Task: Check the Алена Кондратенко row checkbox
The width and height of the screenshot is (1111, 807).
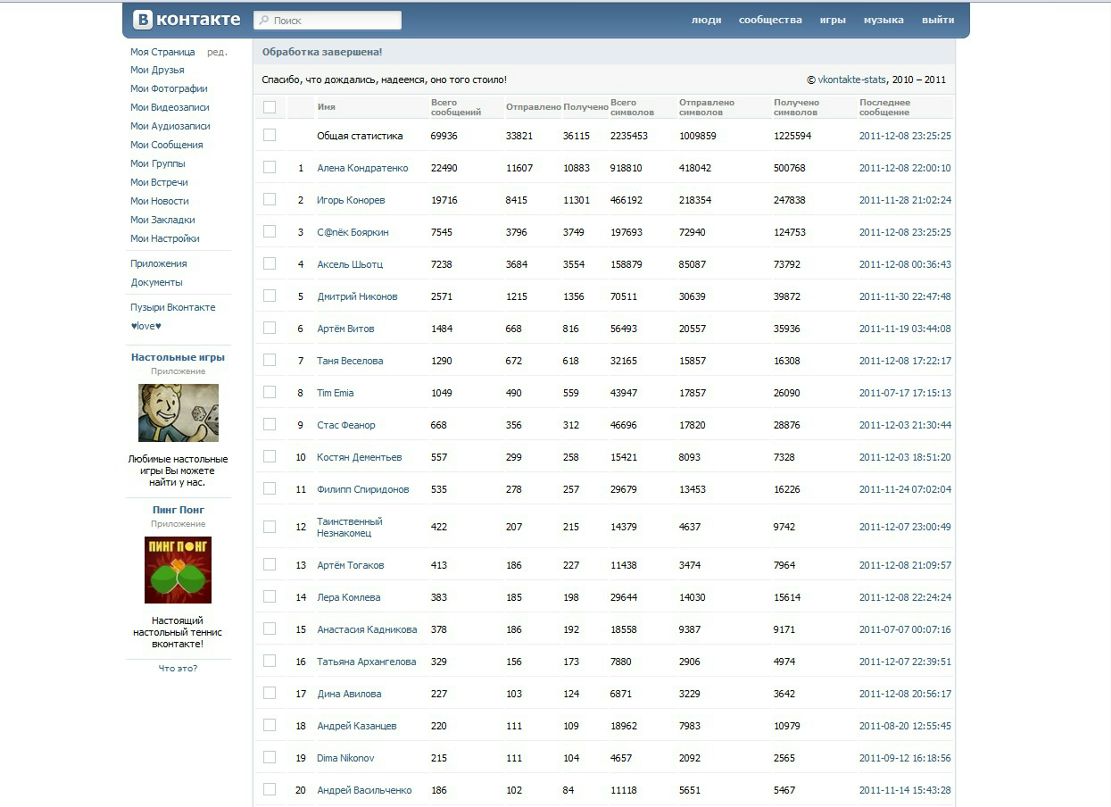Action: click(x=269, y=167)
